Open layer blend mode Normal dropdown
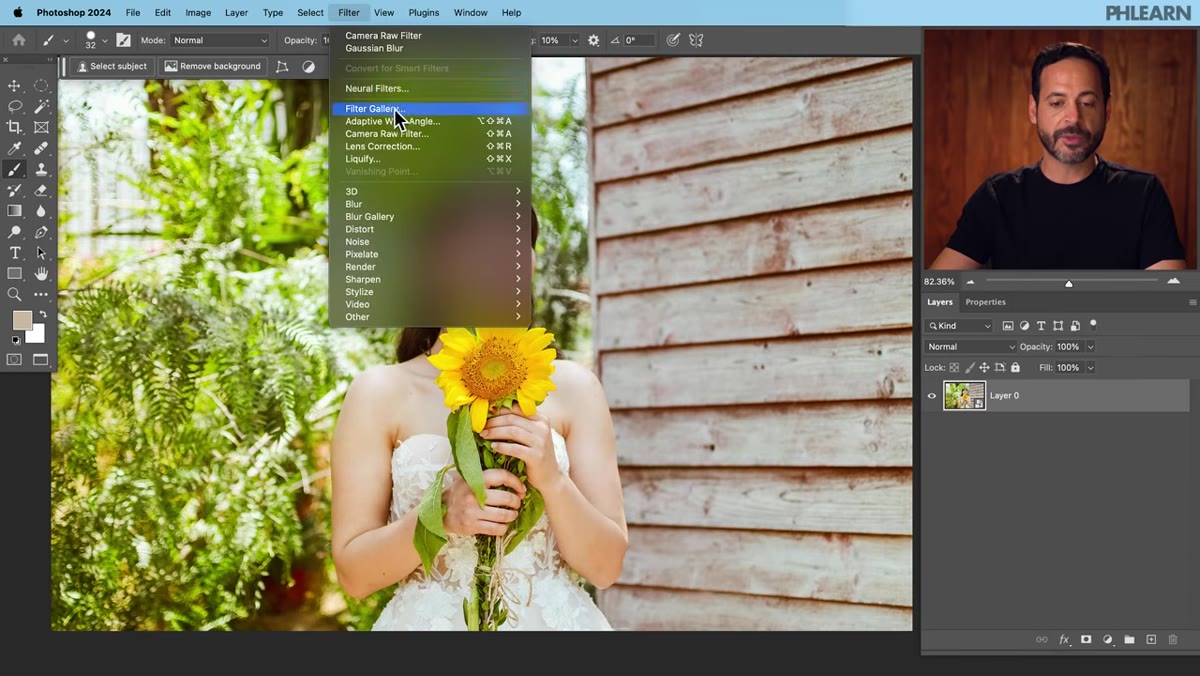The width and height of the screenshot is (1200, 676). pos(970,347)
